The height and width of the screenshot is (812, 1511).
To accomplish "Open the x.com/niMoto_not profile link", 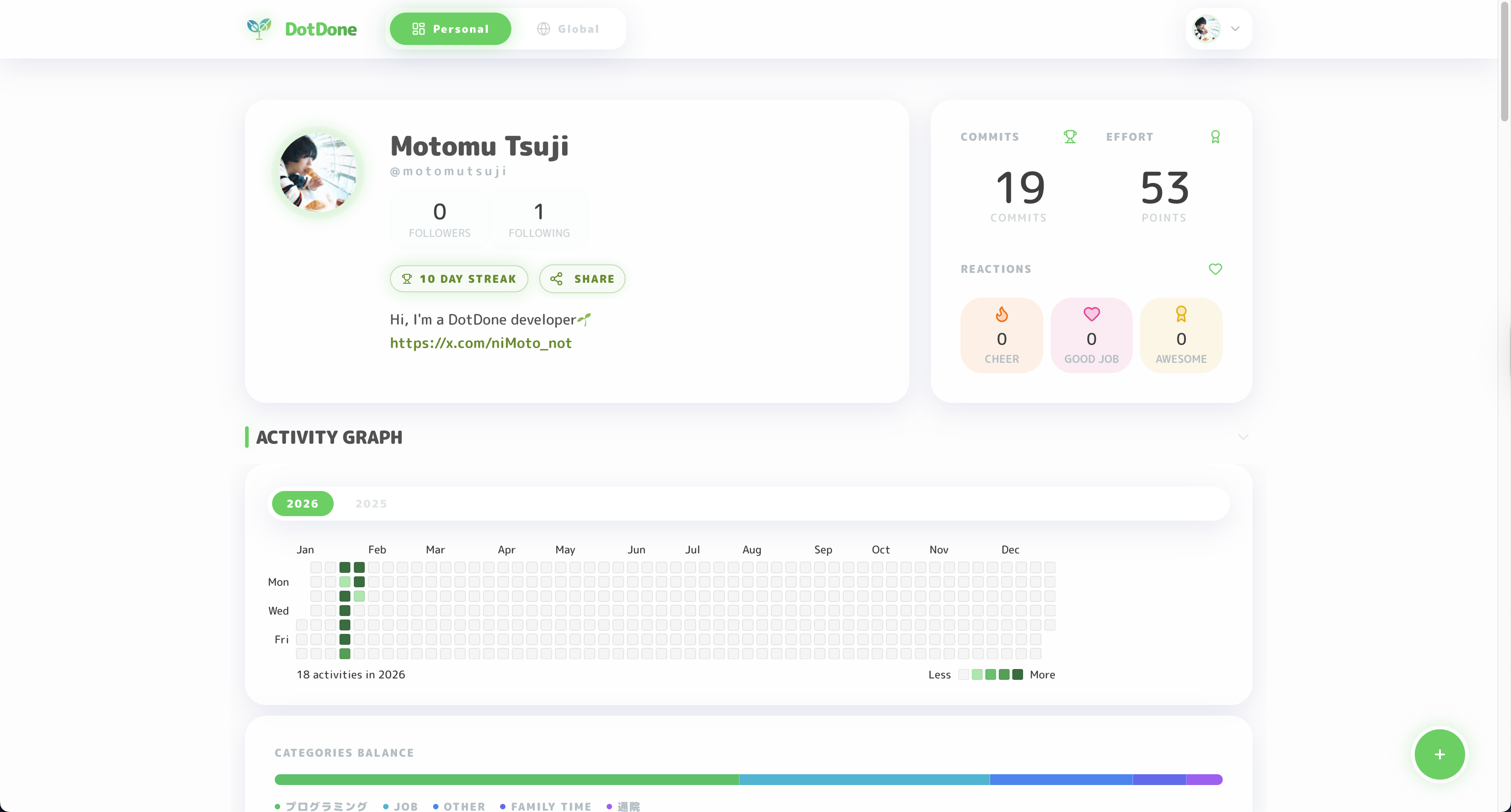I will [x=480, y=343].
